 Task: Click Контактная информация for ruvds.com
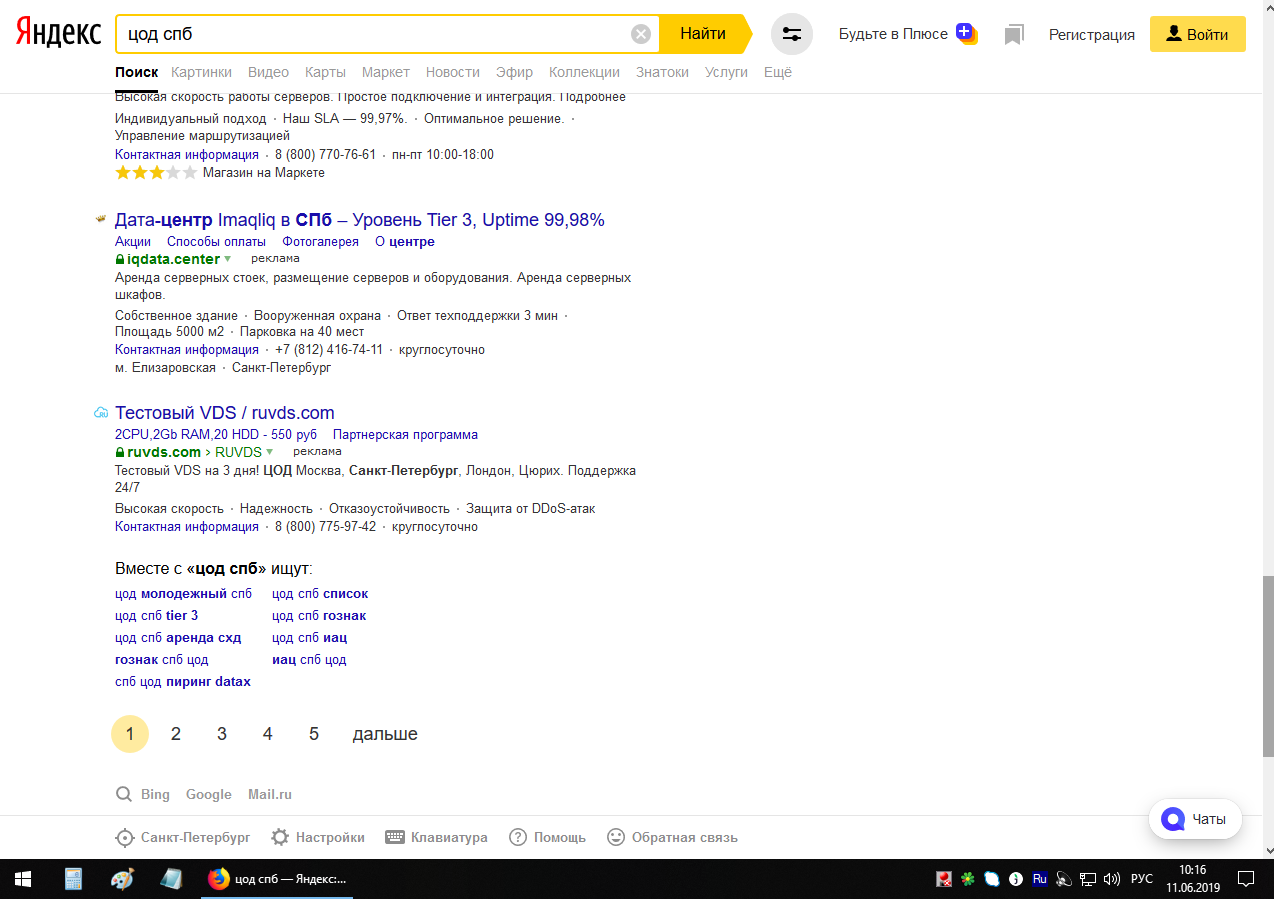click(x=187, y=527)
